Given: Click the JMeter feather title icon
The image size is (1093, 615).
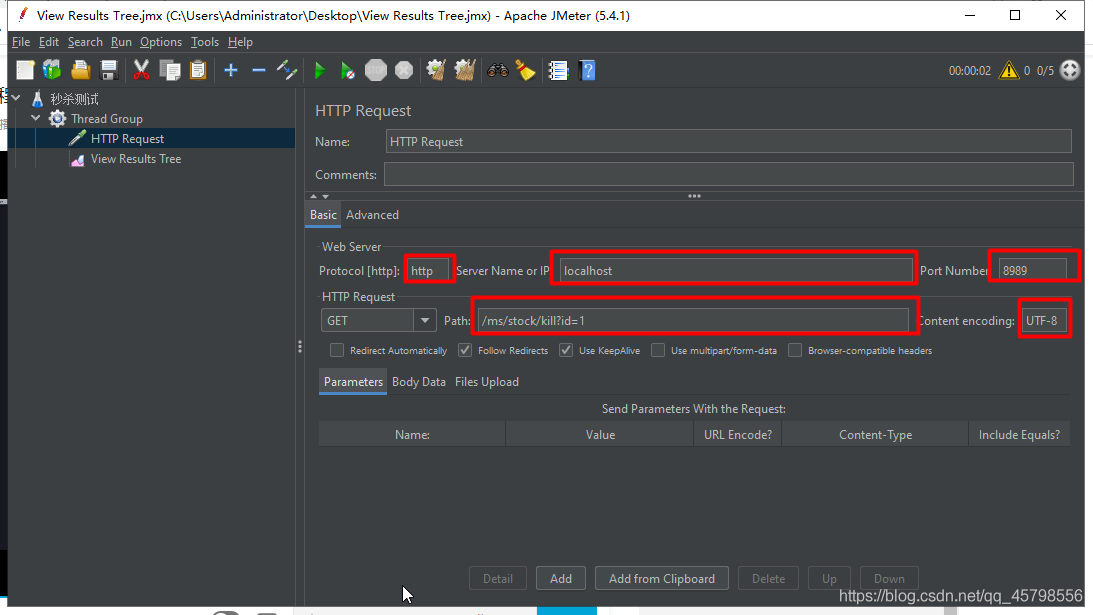Looking at the screenshot, I should tap(23, 15).
